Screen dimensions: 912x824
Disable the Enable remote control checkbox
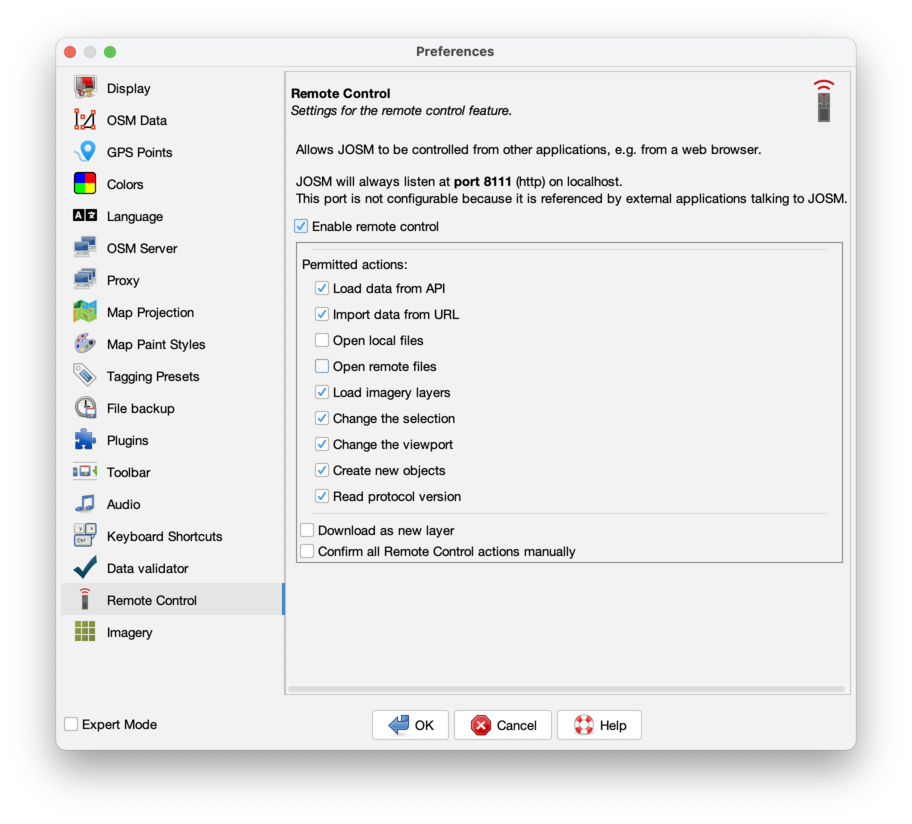301,226
